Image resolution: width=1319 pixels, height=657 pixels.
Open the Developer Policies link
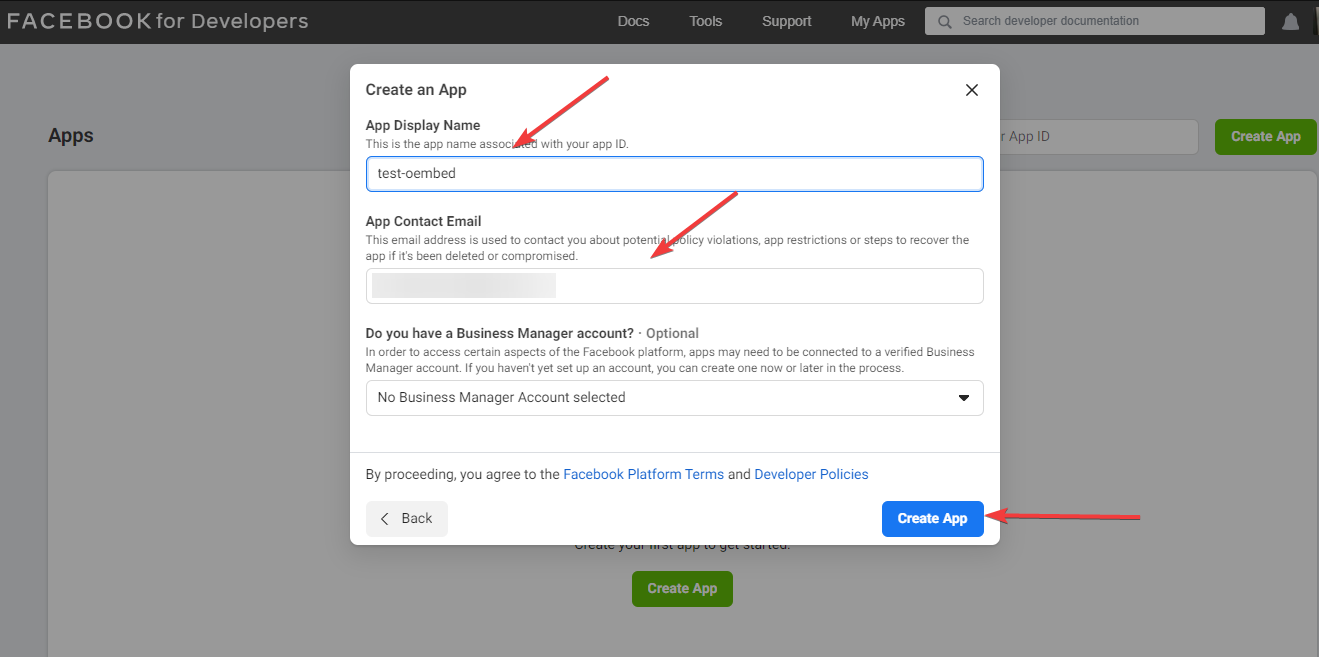point(811,474)
